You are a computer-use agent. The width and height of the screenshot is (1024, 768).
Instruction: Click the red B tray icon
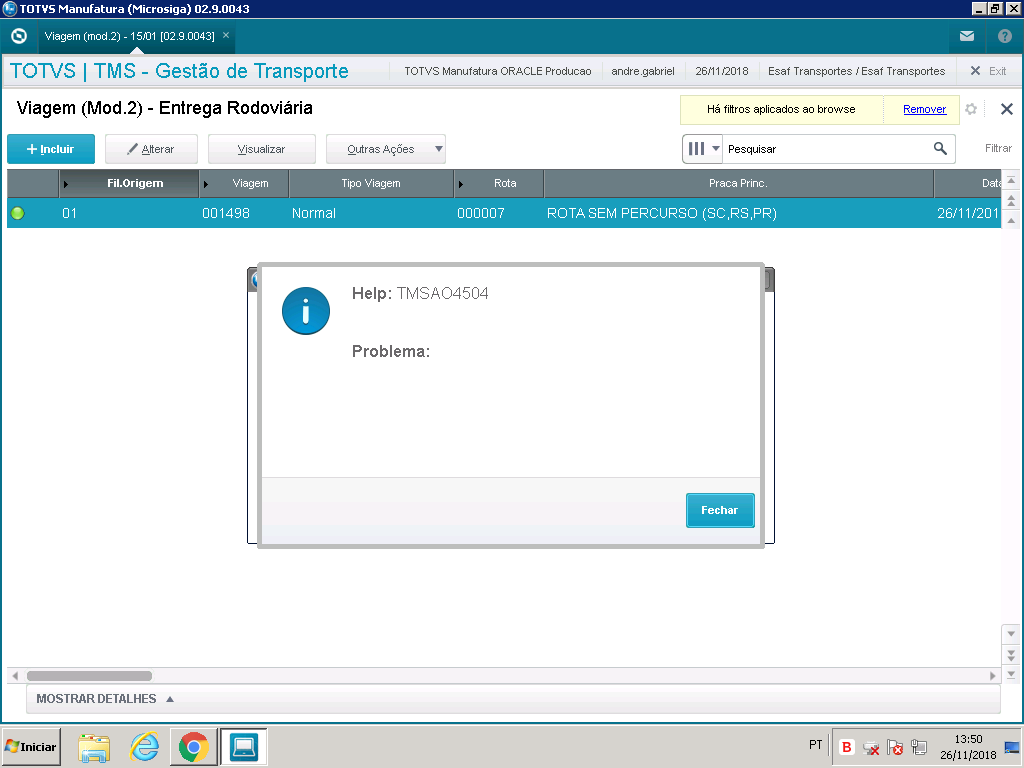pyautogui.click(x=846, y=747)
